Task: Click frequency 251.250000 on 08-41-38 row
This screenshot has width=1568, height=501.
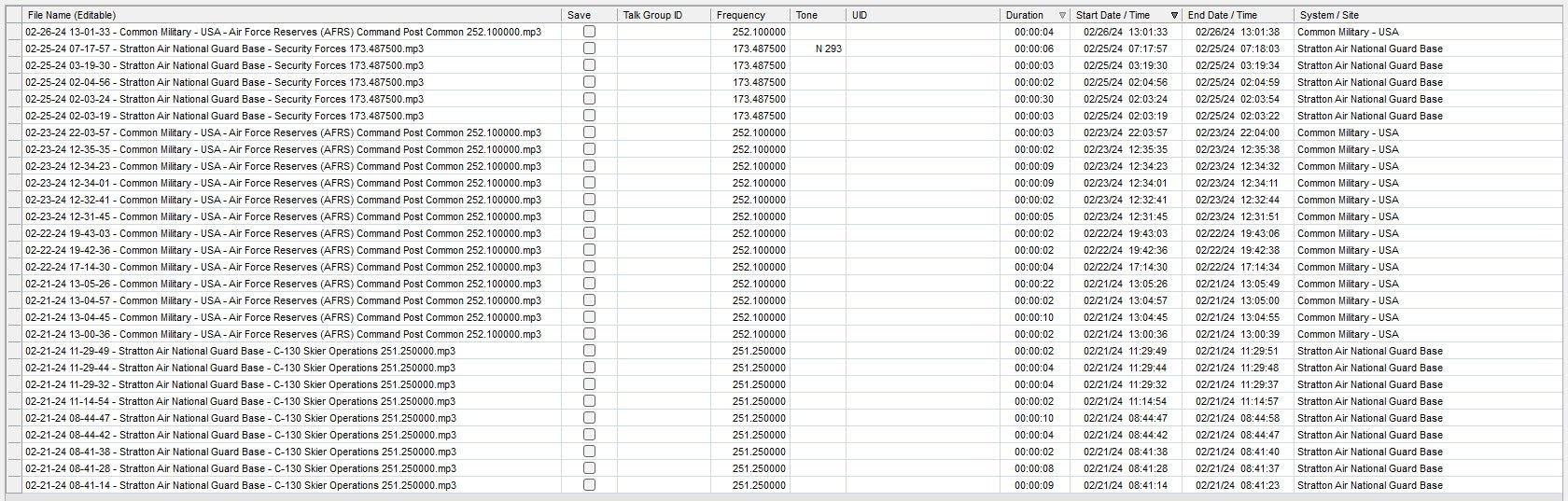Action: point(759,452)
